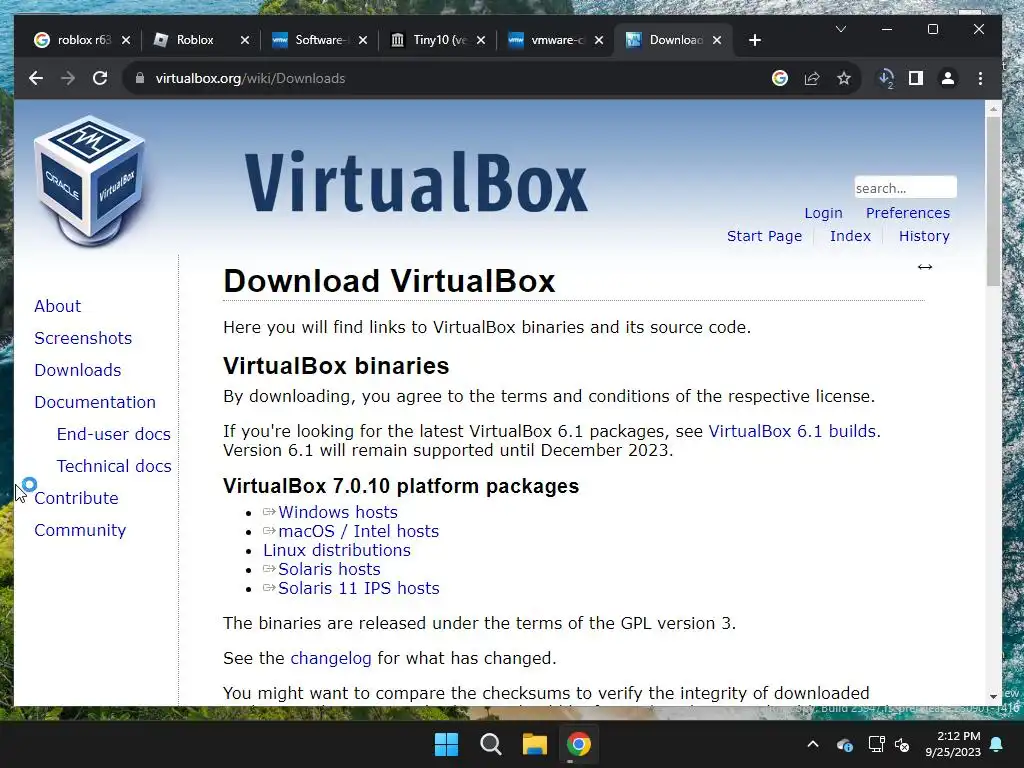Open File Explorer from the taskbar
1024x768 pixels.
coord(535,744)
